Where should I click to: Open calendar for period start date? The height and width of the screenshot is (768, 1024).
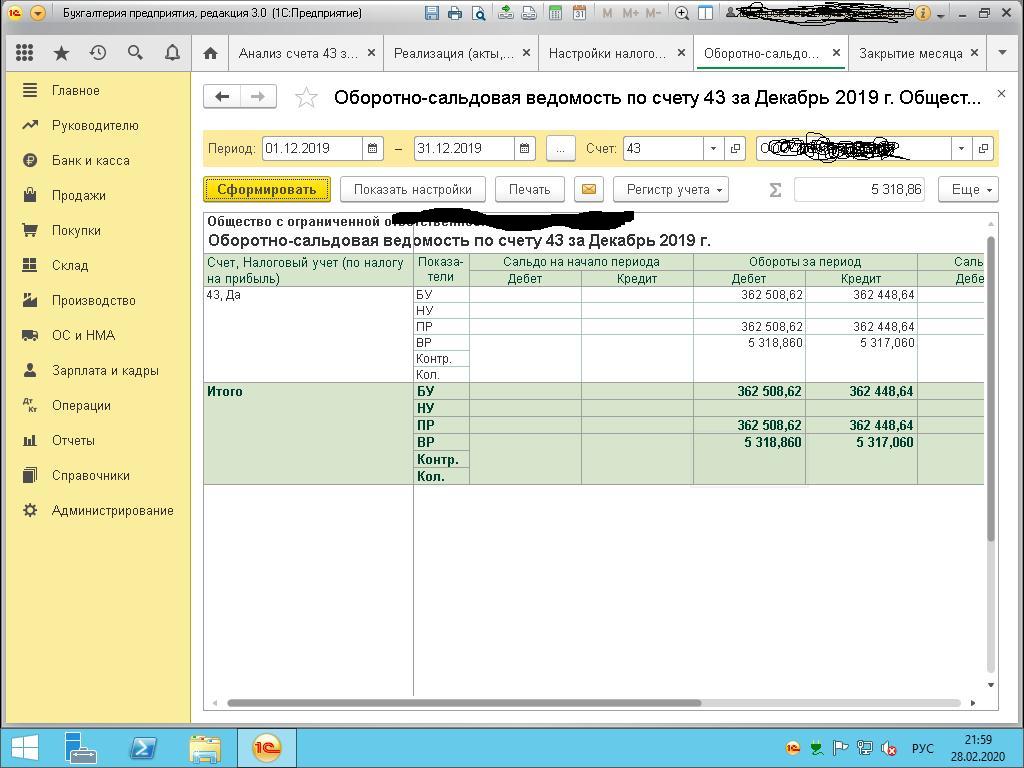tap(372, 148)
